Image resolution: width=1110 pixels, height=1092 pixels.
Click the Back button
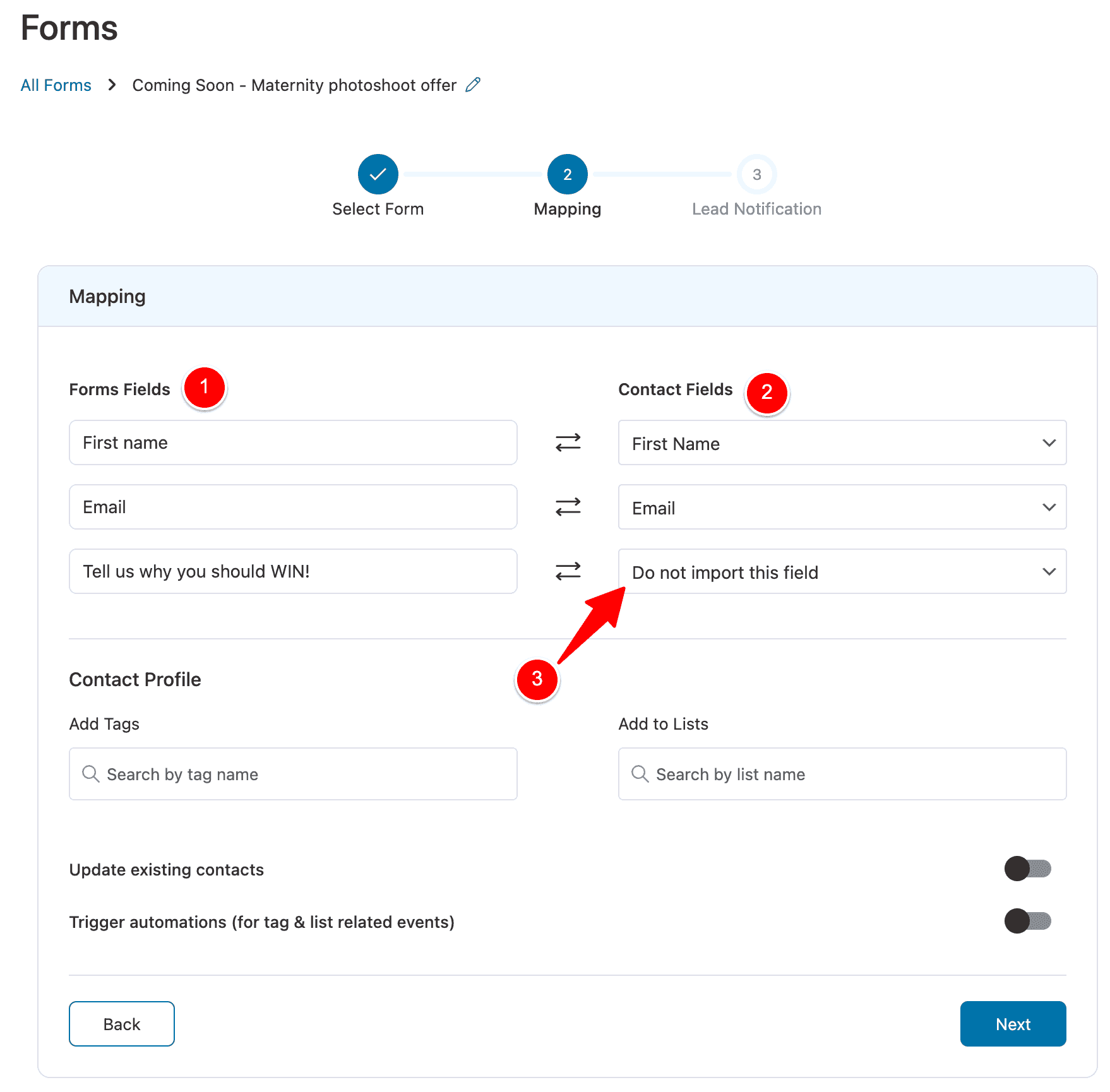pos(122,1024)
